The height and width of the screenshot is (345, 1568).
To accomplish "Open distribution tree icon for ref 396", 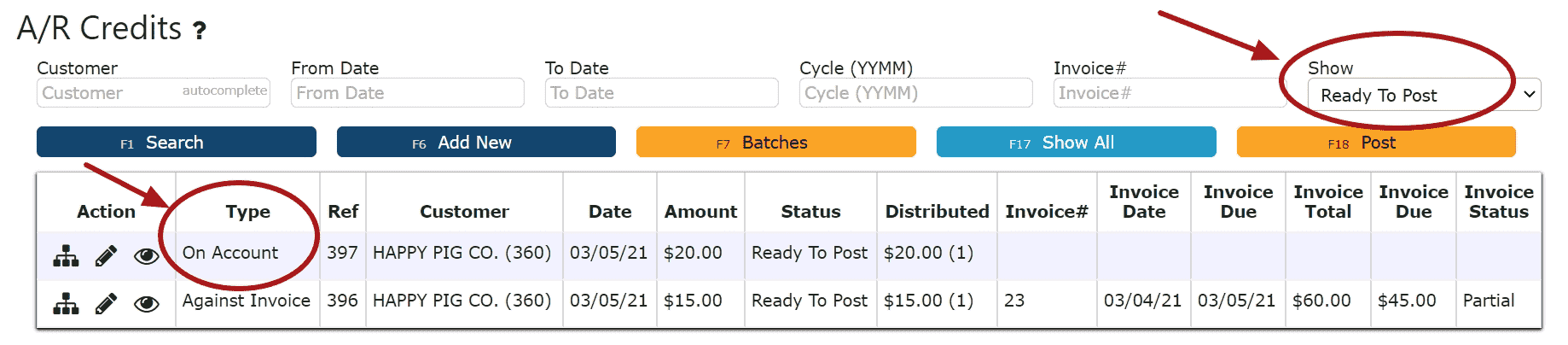I will (x=66, y=303).
